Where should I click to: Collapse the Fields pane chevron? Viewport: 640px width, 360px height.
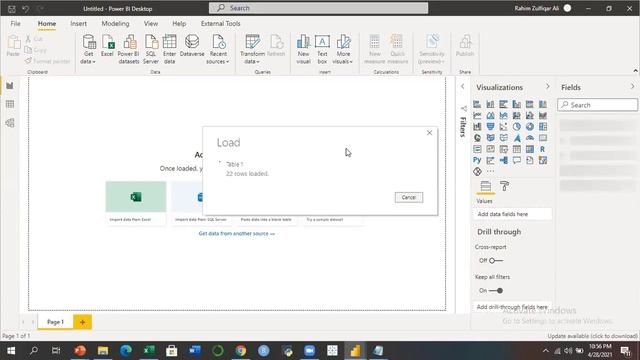point(632,87)
